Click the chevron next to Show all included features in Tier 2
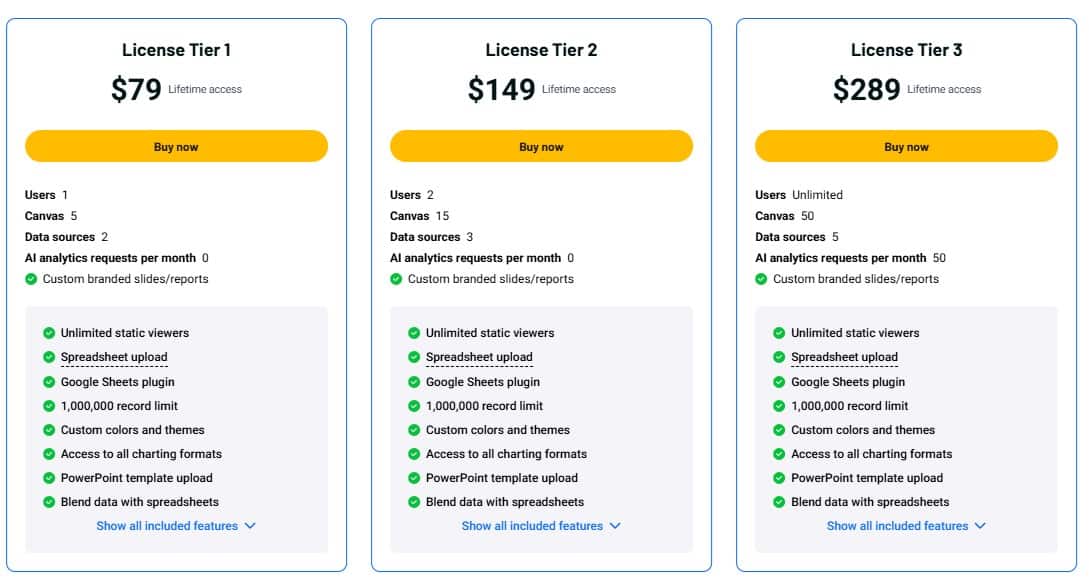Screen dimensions: 1089x583 [x=615, y=525]
